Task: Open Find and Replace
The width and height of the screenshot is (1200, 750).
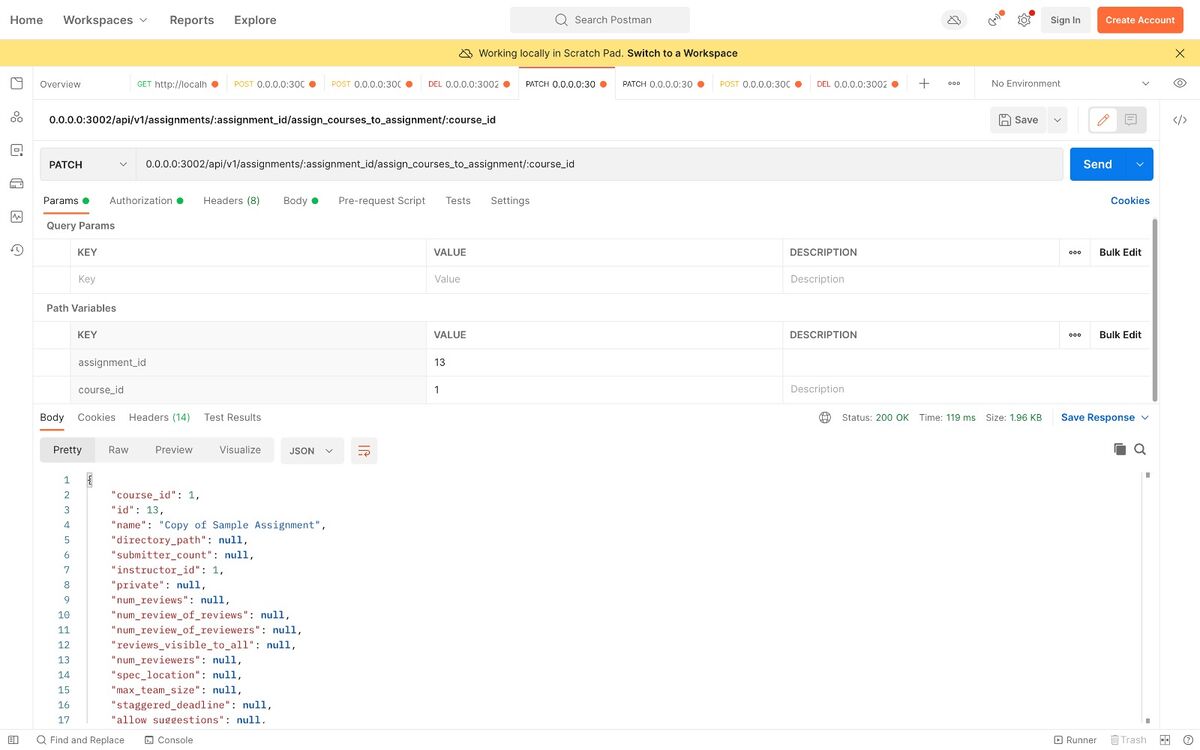Action: pos(80,740)
